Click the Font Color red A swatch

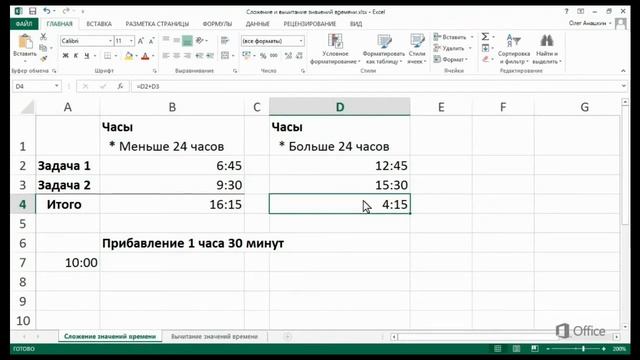point(145,56)
